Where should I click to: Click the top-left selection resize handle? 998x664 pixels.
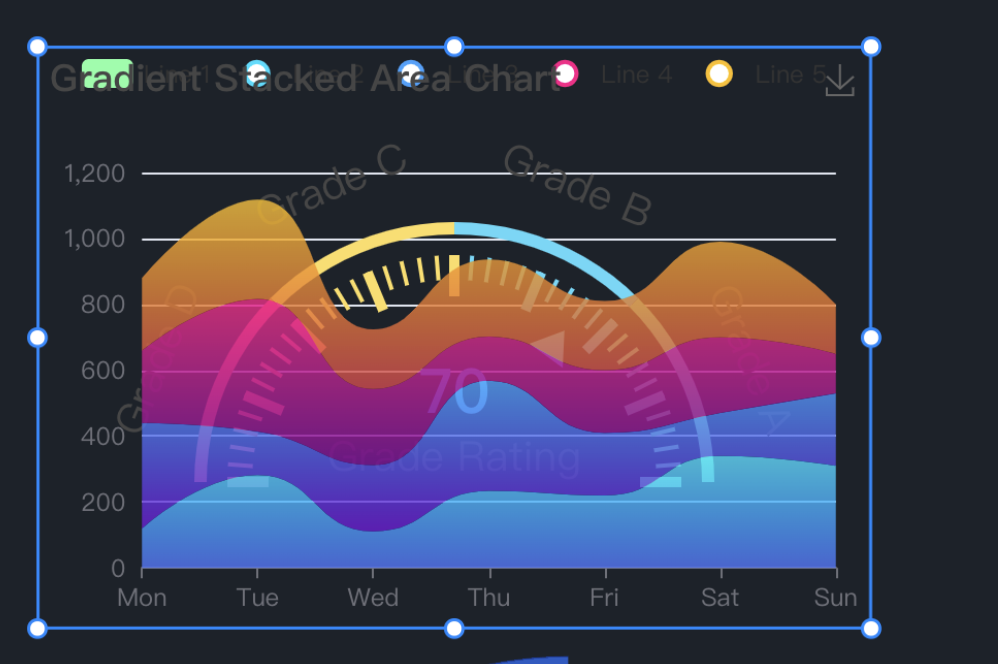pos(37,47)
